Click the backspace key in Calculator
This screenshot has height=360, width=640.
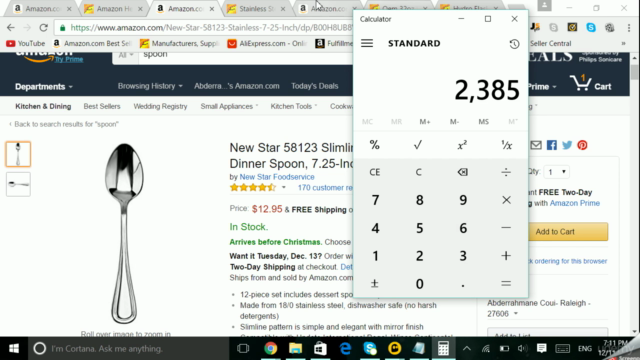462,172
